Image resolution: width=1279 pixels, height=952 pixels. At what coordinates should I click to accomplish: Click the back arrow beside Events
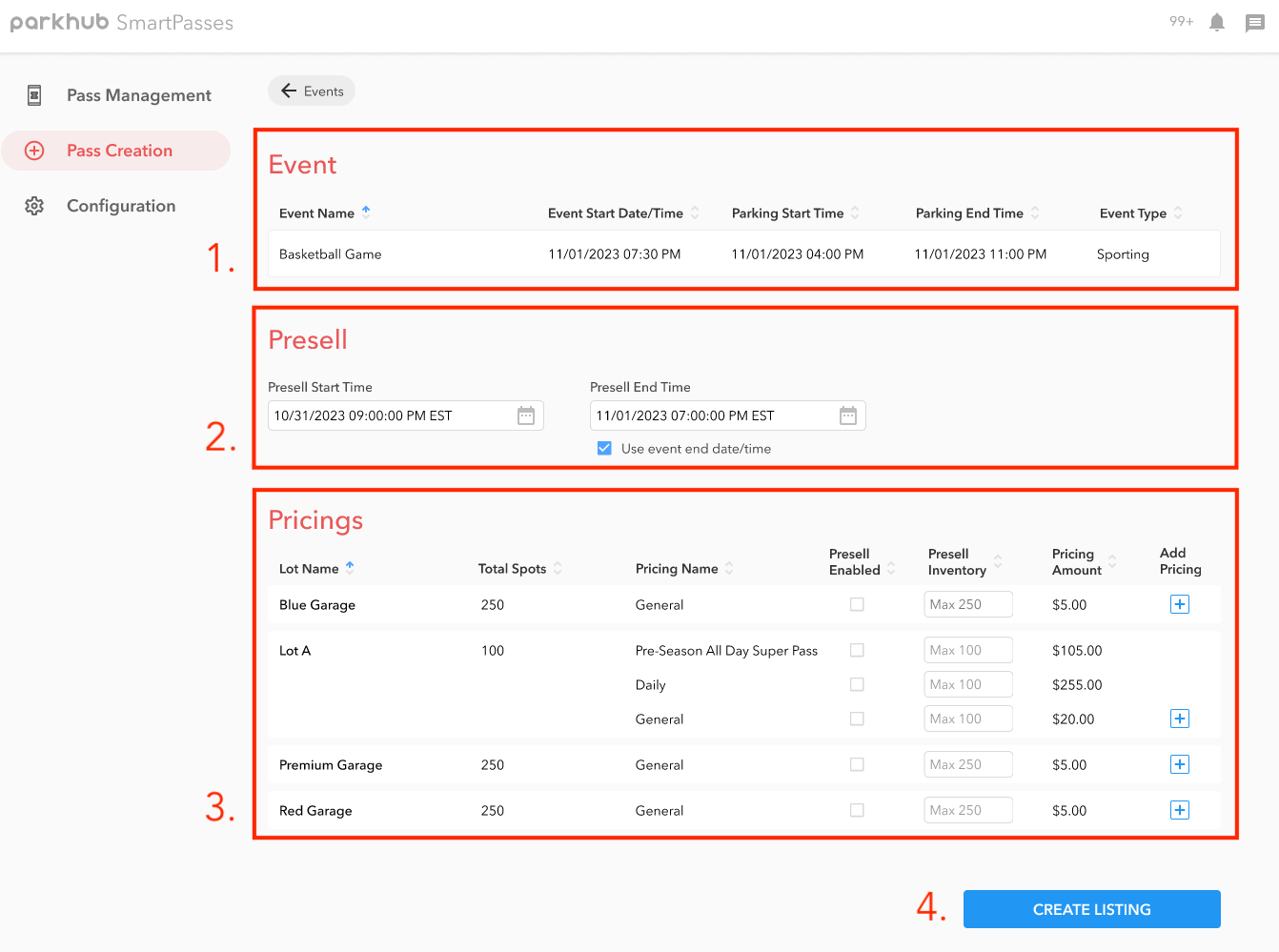click(x=289, y=91)
